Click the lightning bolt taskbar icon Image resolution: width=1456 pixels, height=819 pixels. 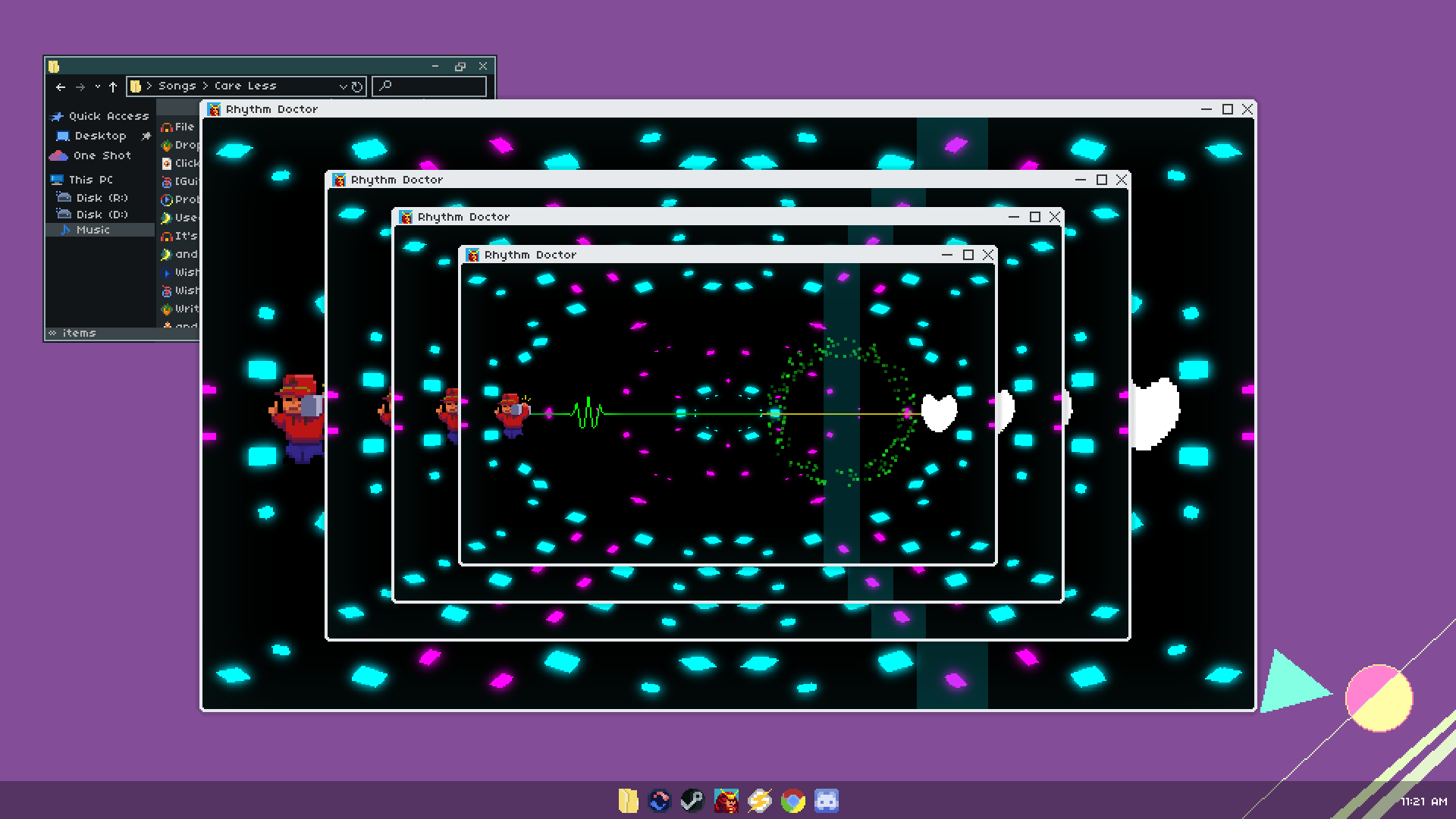click(759, 801)
